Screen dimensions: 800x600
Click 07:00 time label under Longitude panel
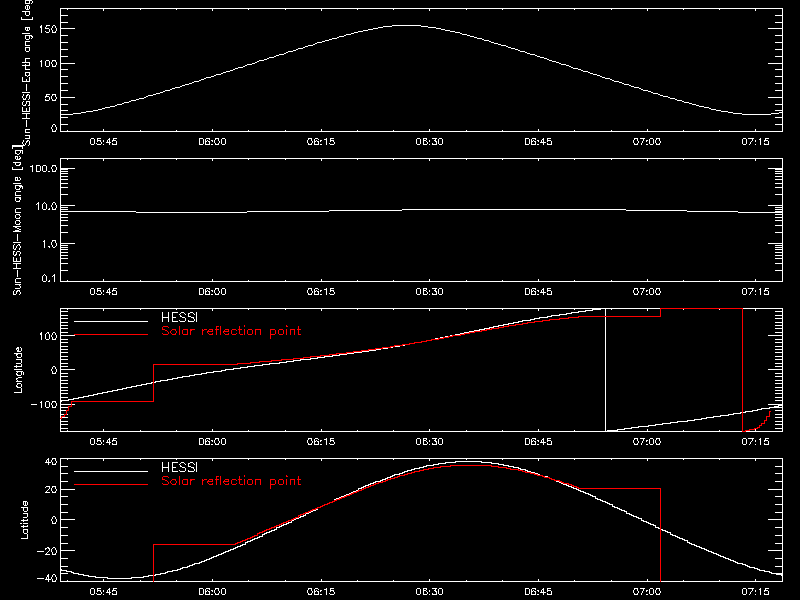647,442
